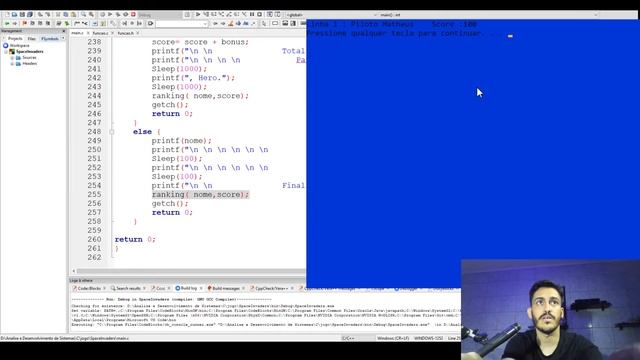Click the Save all files icon
This screenshot has width=640, height=360.
coord(30,14)
